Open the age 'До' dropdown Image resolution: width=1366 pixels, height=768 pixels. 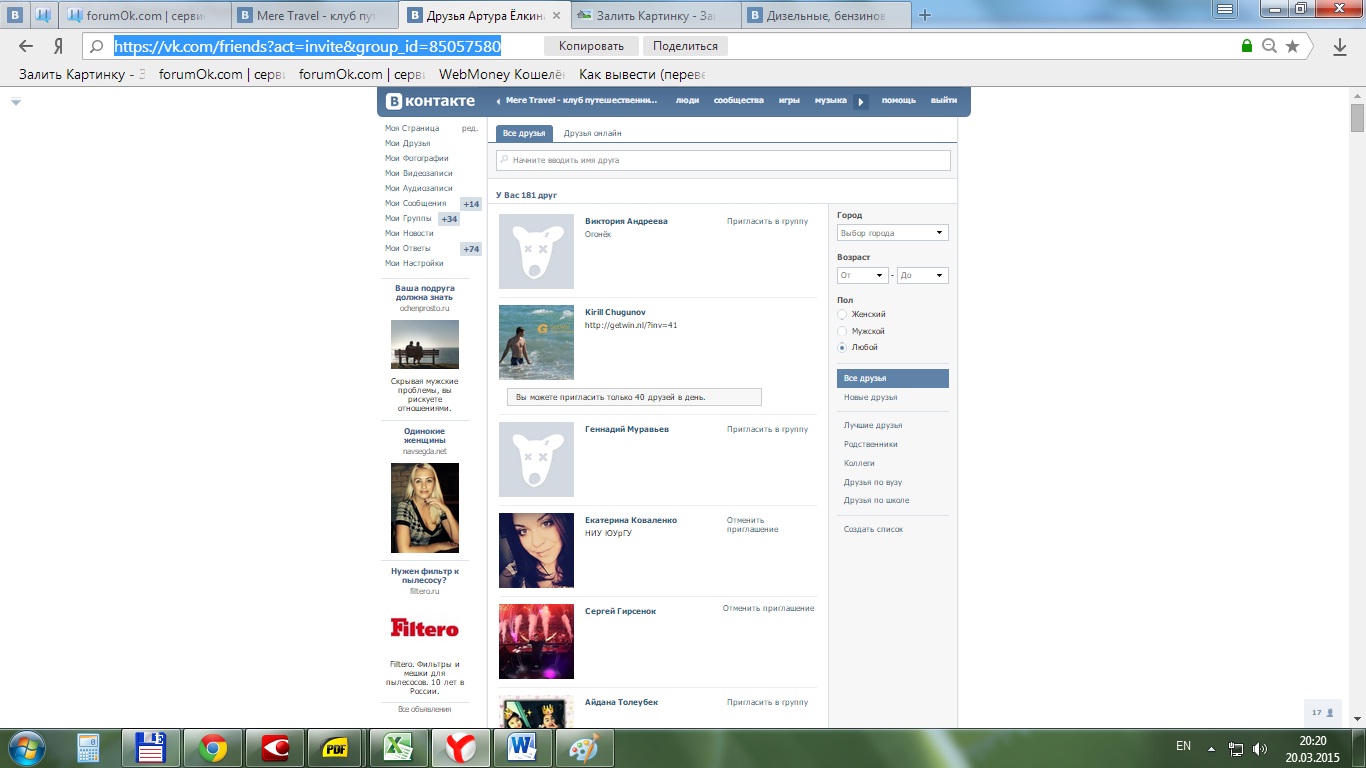pyautogui.click(x=922, y=275)
